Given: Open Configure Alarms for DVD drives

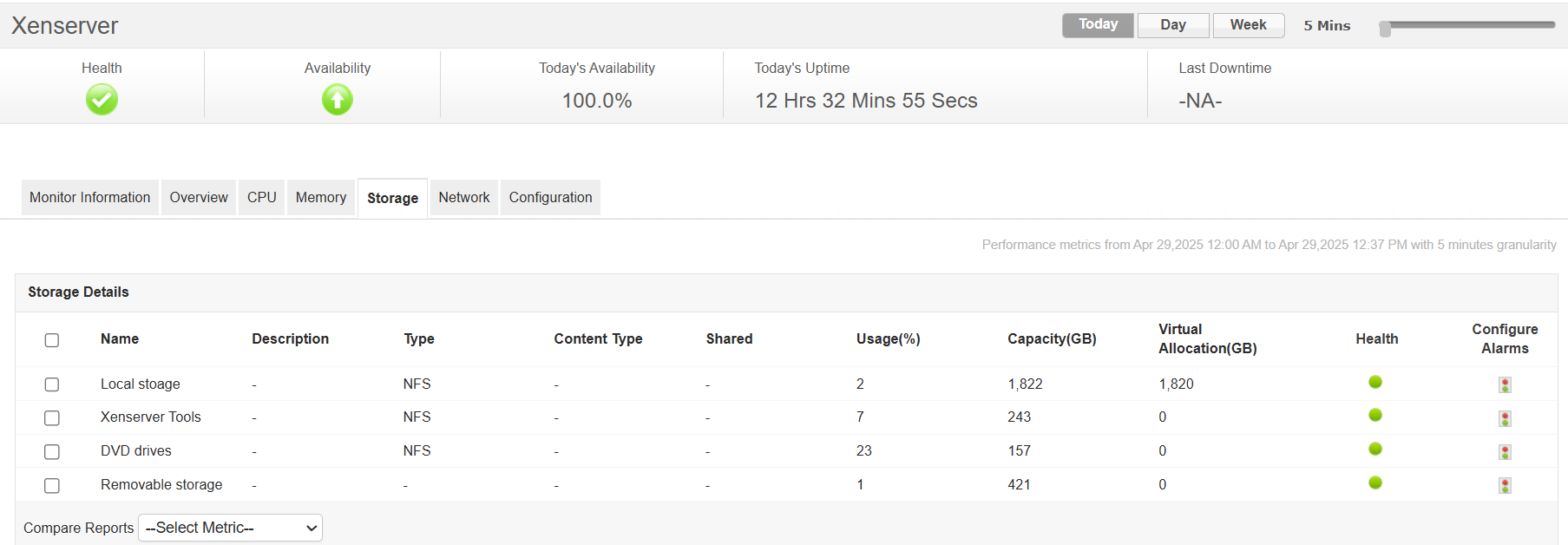Looking at the screenshot, I should (x=1504, y=450).
